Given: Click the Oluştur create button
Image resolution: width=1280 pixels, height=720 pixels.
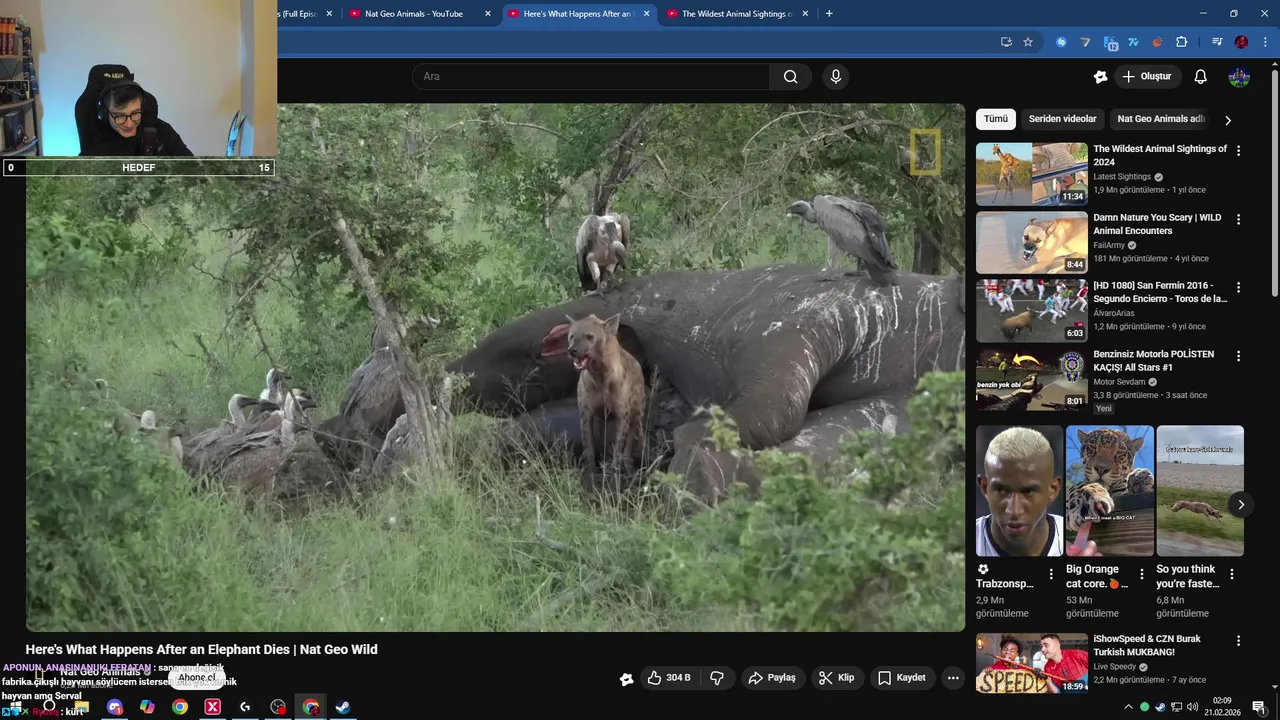Looking at the screenshot, I should click(x=1146, y=77).
